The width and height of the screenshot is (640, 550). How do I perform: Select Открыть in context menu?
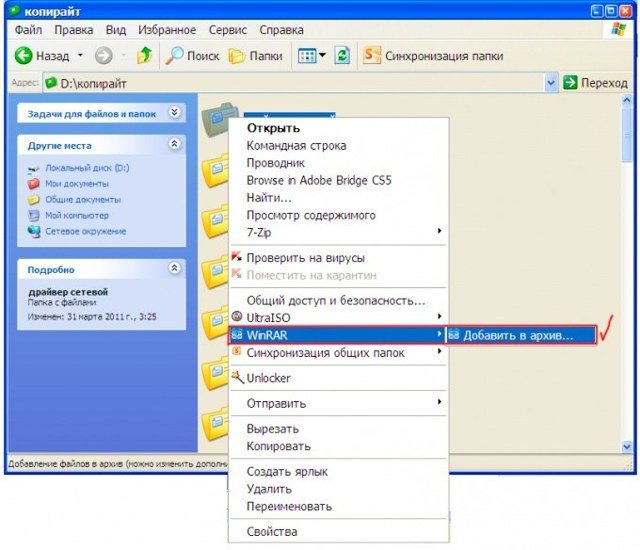pyautogui.click(x=339, y=128)
